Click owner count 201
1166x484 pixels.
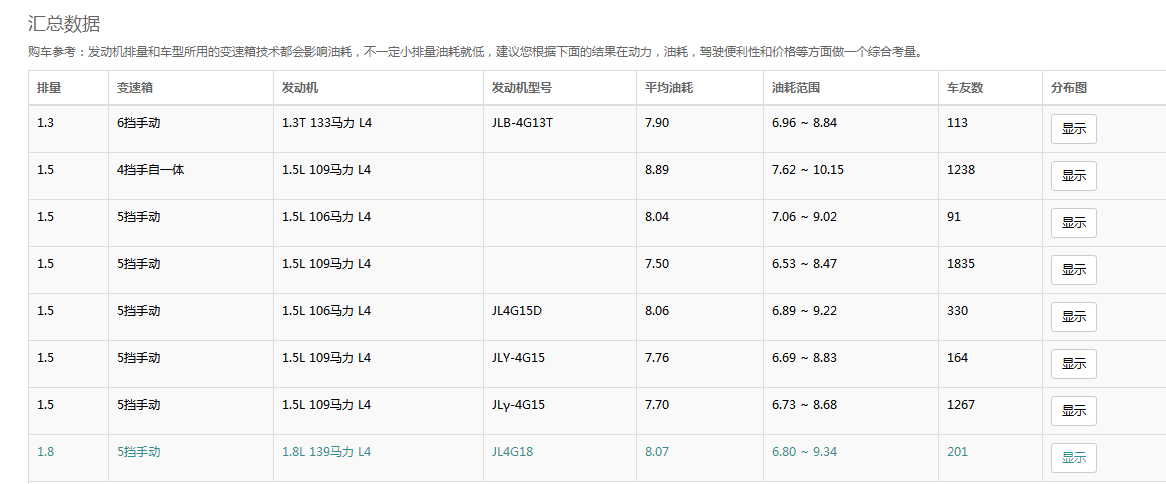[x=957, y=452]
